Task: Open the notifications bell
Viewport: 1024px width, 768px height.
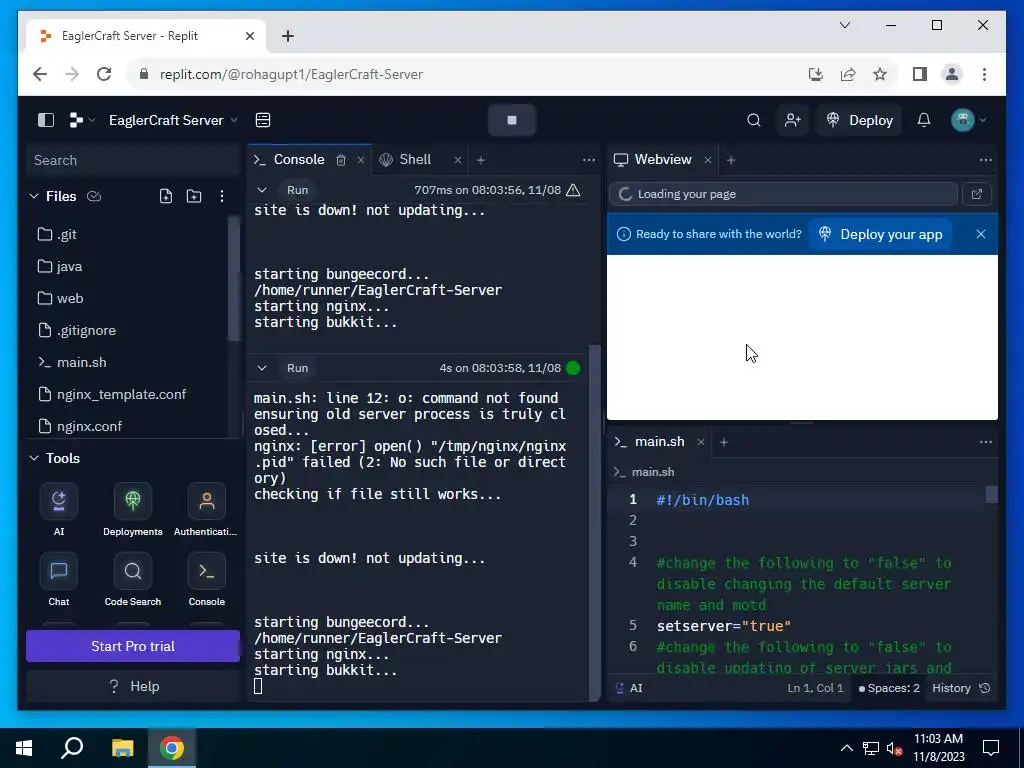Action: click(x=923, y=120)
